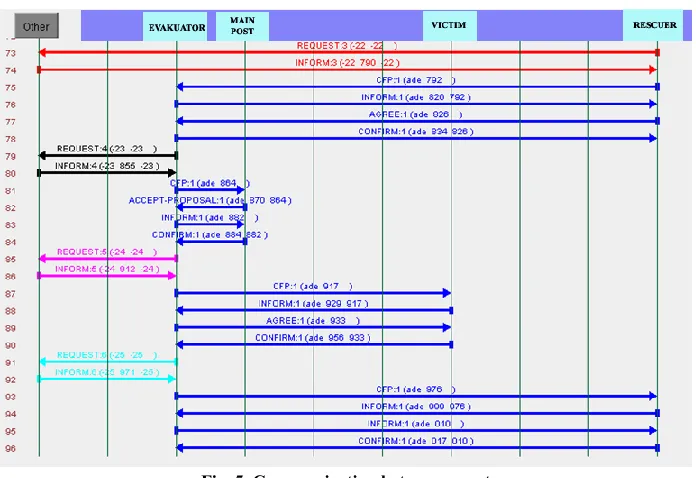Click the ACCEPT-PROPOSAL:1 message label
The width and height of the screenshot is (696, 478).
click(210, 201)
